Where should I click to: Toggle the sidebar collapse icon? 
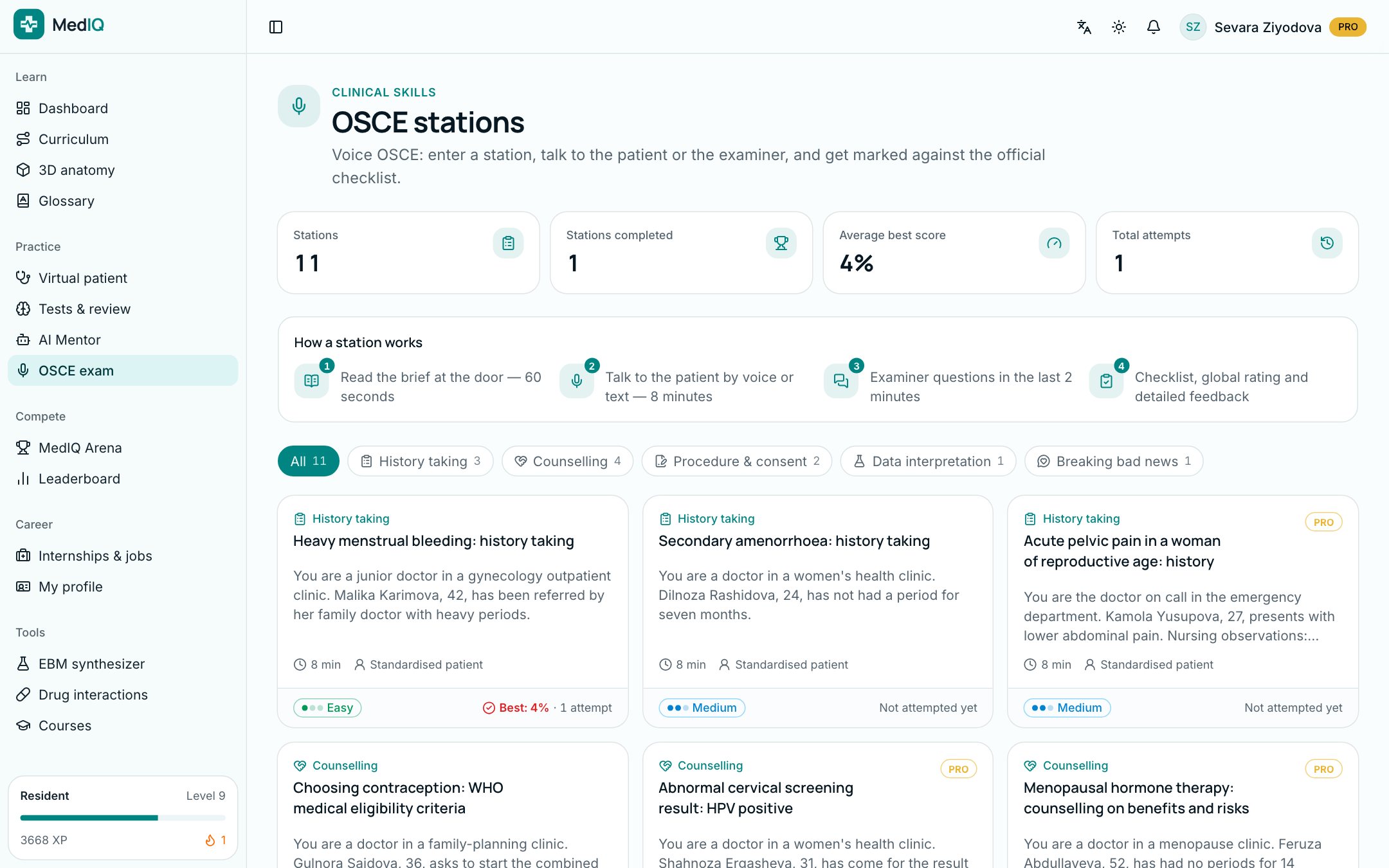tap(276, 27)
